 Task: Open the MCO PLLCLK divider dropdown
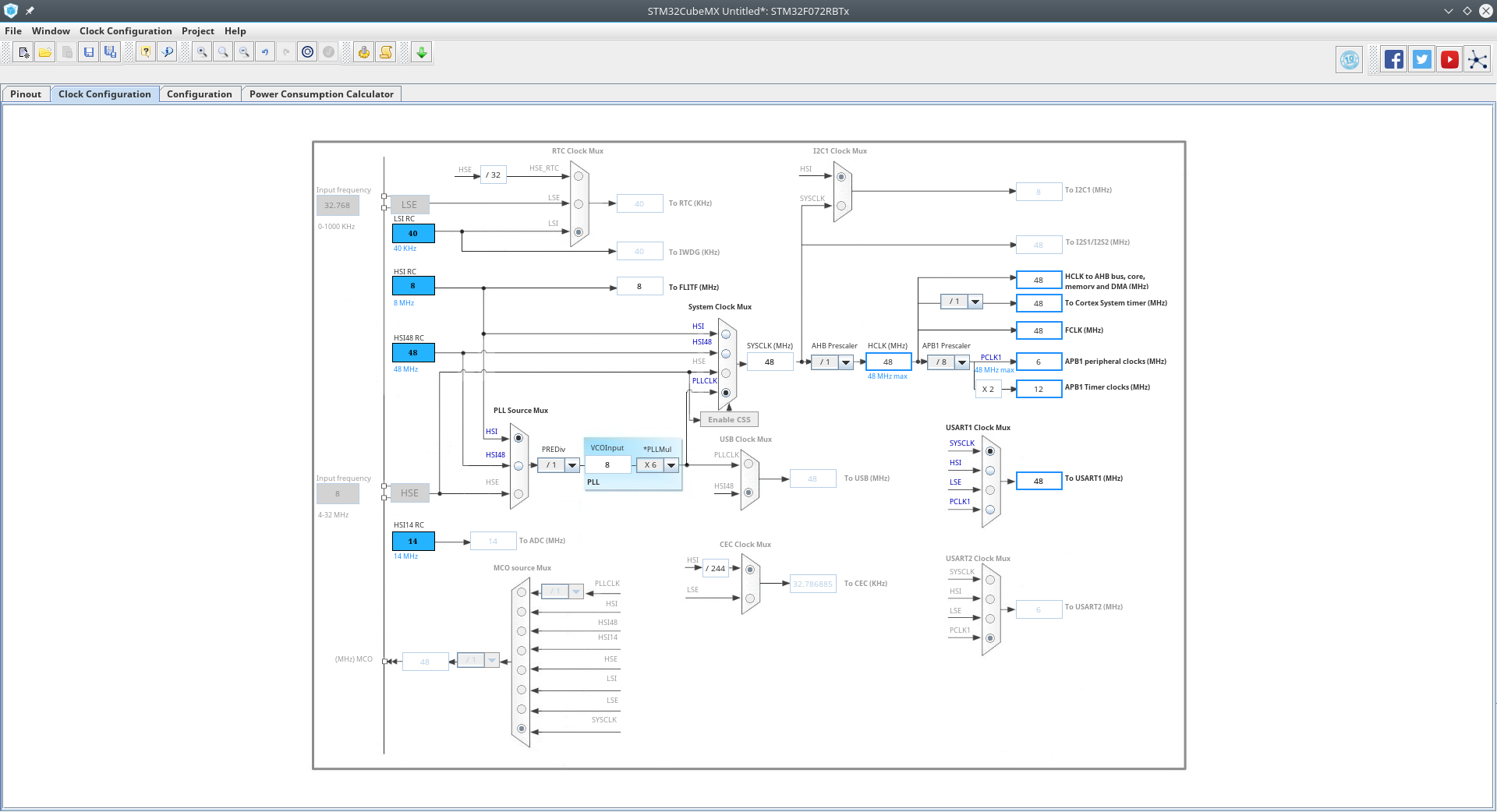pos(576,591)
